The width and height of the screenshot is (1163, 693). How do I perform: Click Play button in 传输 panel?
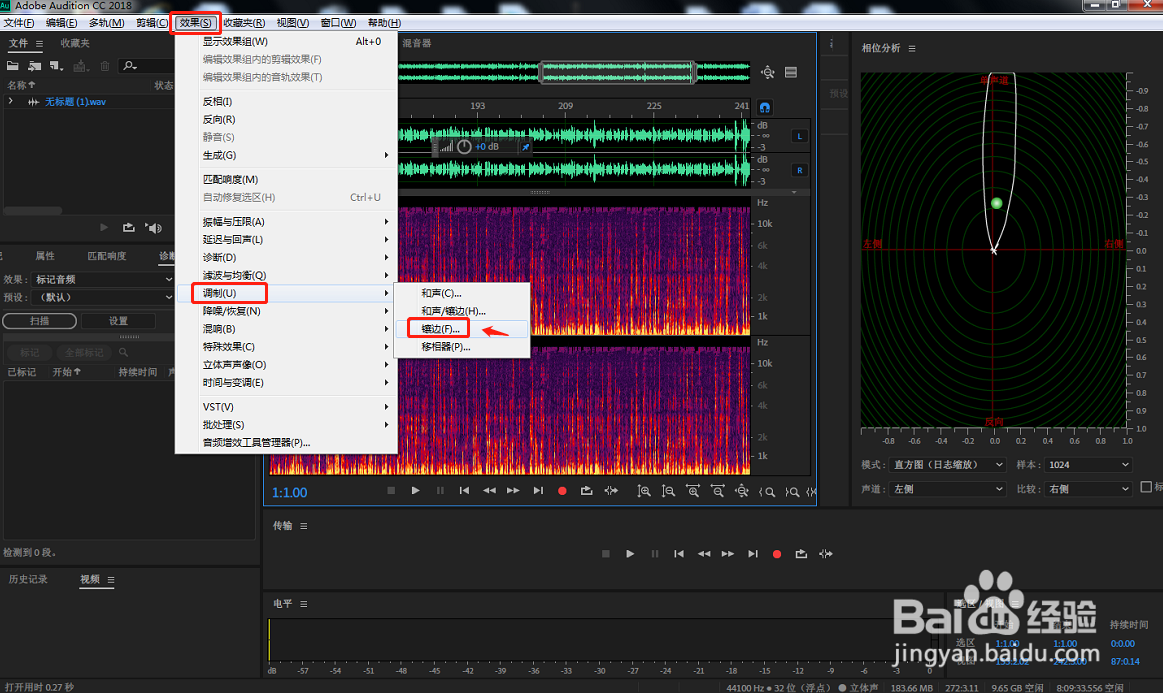coord(630,554)
